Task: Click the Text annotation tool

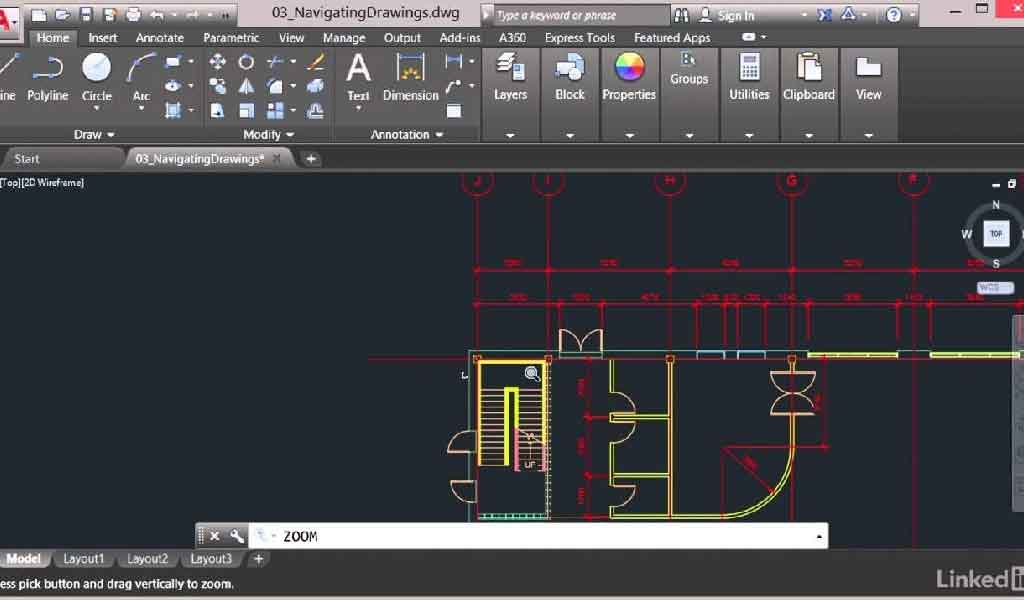Action: tap(359, 77)
